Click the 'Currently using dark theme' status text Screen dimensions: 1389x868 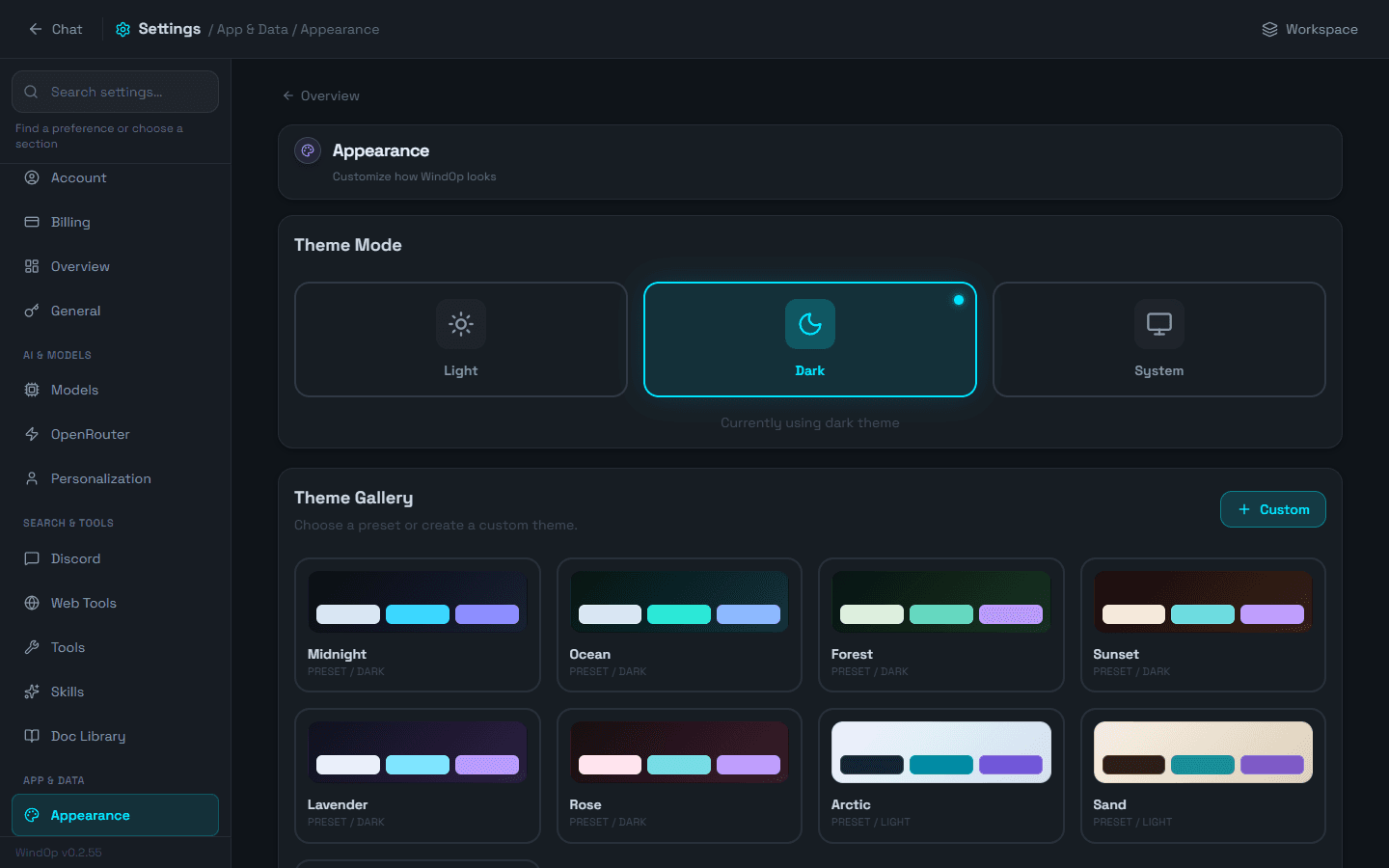810,422
